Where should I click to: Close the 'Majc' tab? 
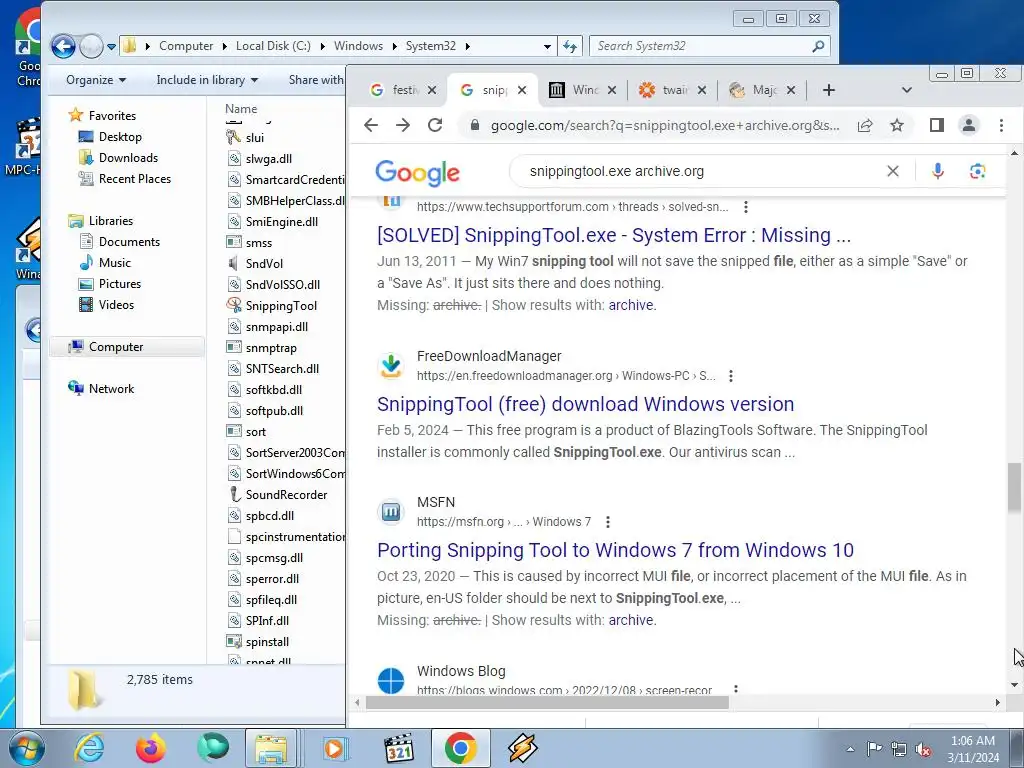(x=791, y=90)
